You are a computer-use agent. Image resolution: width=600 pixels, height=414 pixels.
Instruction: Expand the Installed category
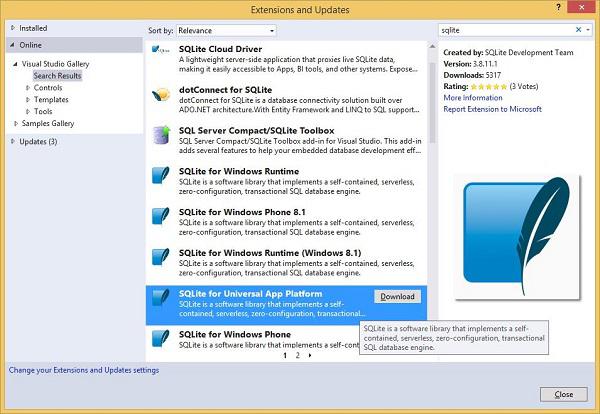[12, 28]
